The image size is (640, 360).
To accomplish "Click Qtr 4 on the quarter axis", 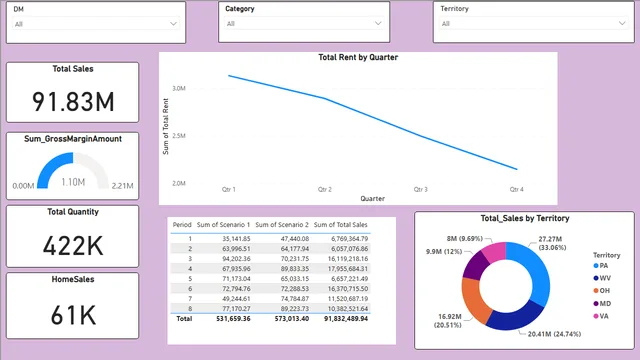I will tap(517, 189).
